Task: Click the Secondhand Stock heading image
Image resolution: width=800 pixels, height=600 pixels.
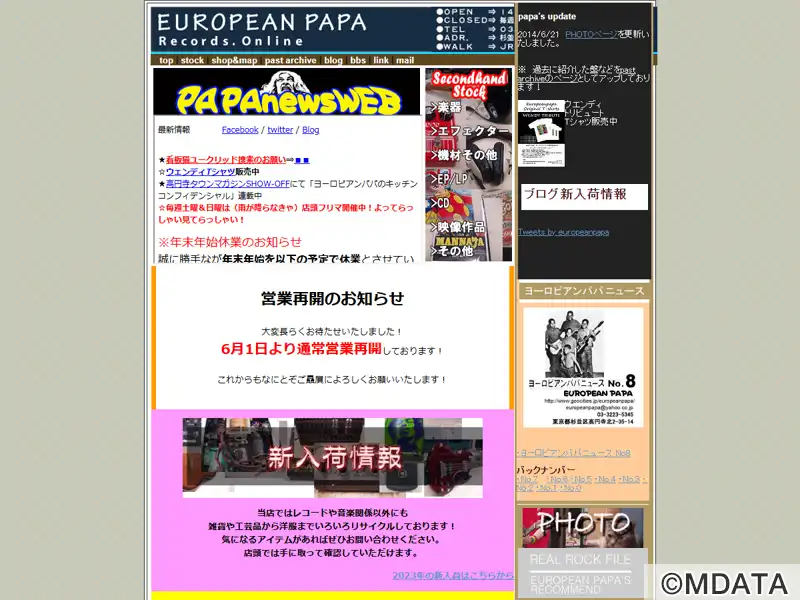Action: point(469,85)
